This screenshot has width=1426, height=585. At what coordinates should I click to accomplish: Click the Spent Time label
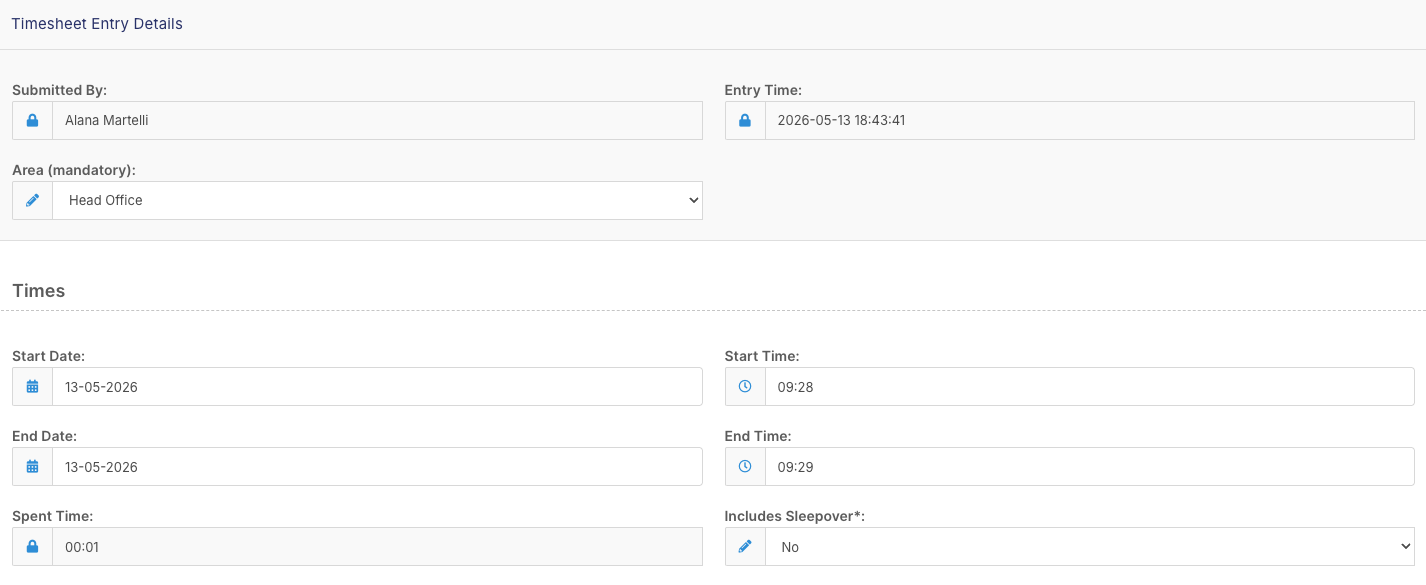click(x=52, y=516)
